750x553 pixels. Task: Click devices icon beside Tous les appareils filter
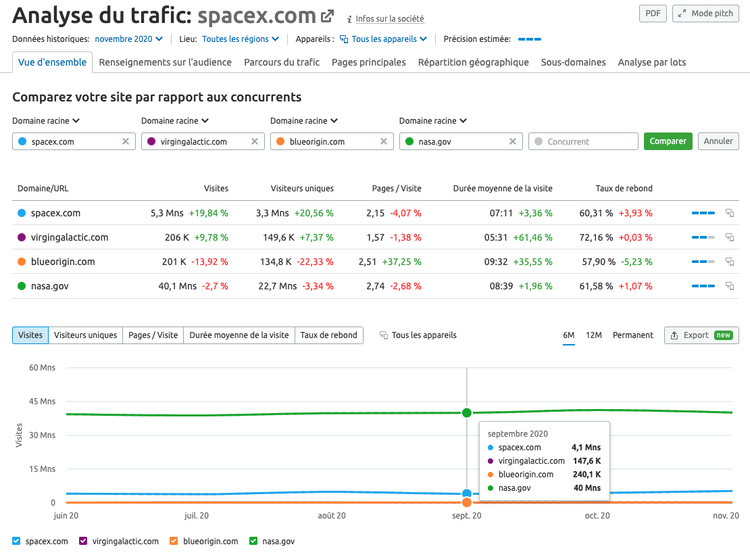[x=343, y=39]
